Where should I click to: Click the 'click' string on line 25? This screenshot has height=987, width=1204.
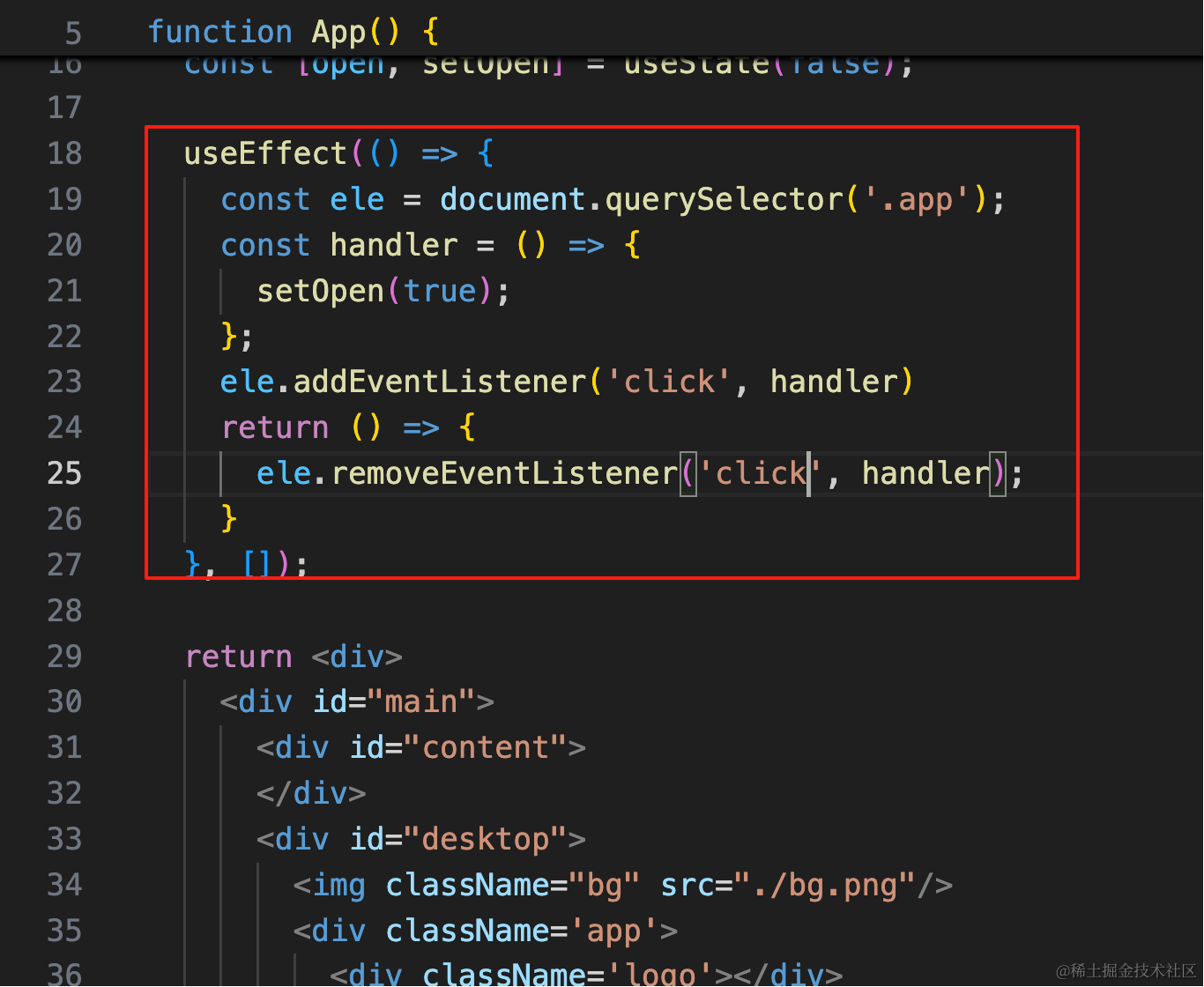(761, 473)
